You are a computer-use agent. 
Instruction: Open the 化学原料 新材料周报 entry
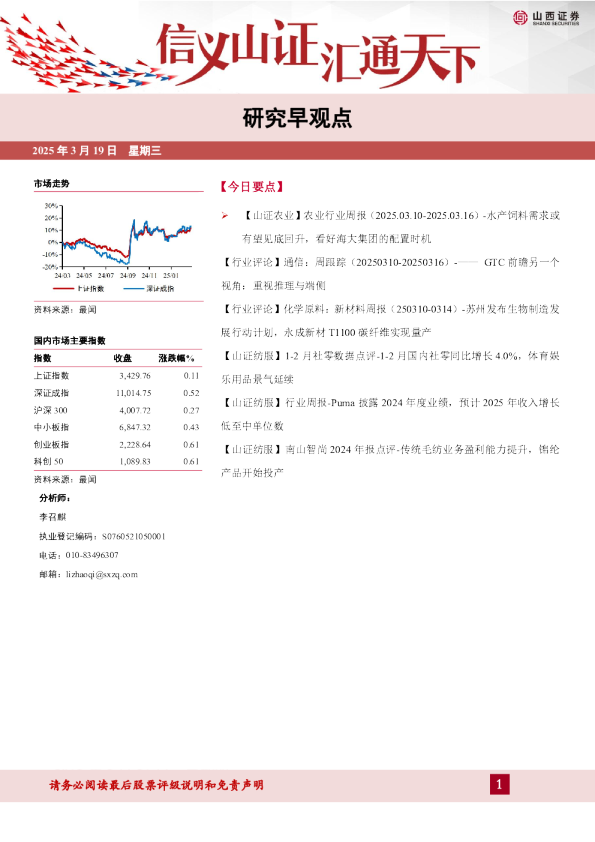(x=390, y=321)
